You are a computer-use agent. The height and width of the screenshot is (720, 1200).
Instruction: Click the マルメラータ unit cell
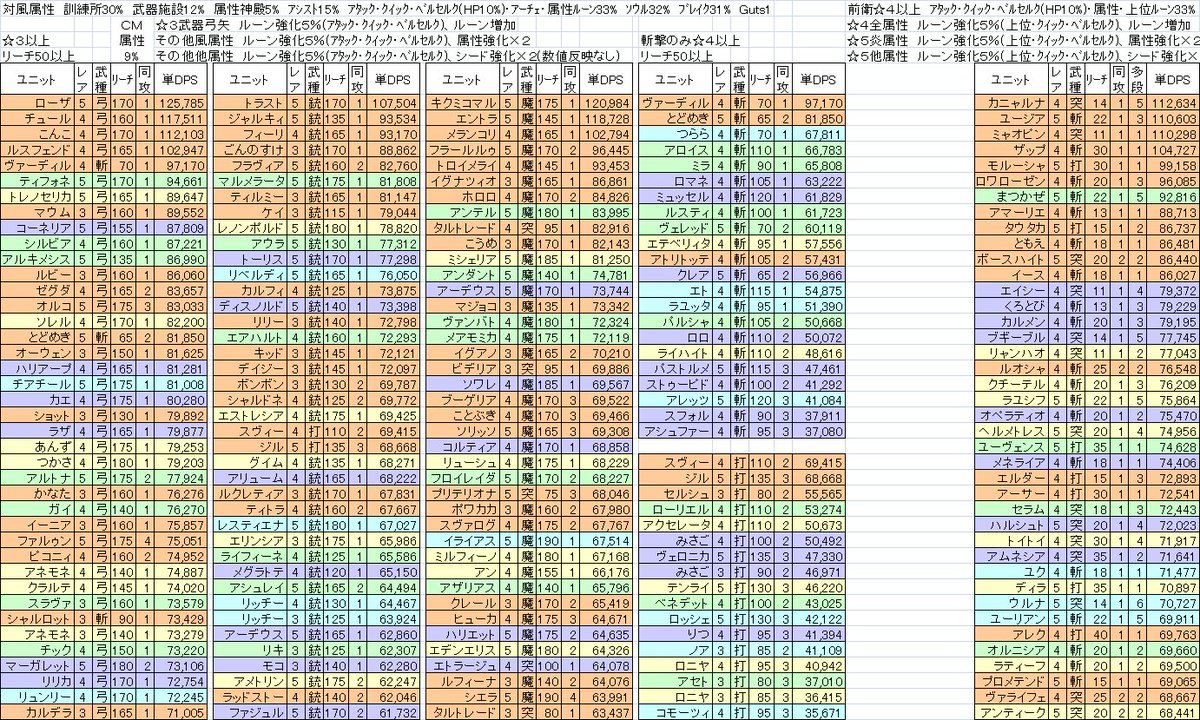(x=250, y=182)
